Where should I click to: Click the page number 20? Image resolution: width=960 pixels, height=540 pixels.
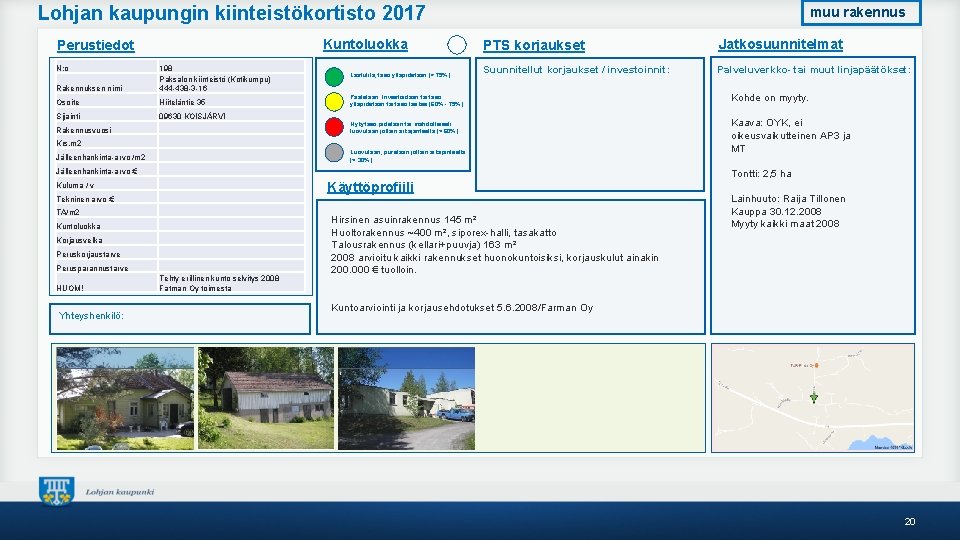click(910, 522)
